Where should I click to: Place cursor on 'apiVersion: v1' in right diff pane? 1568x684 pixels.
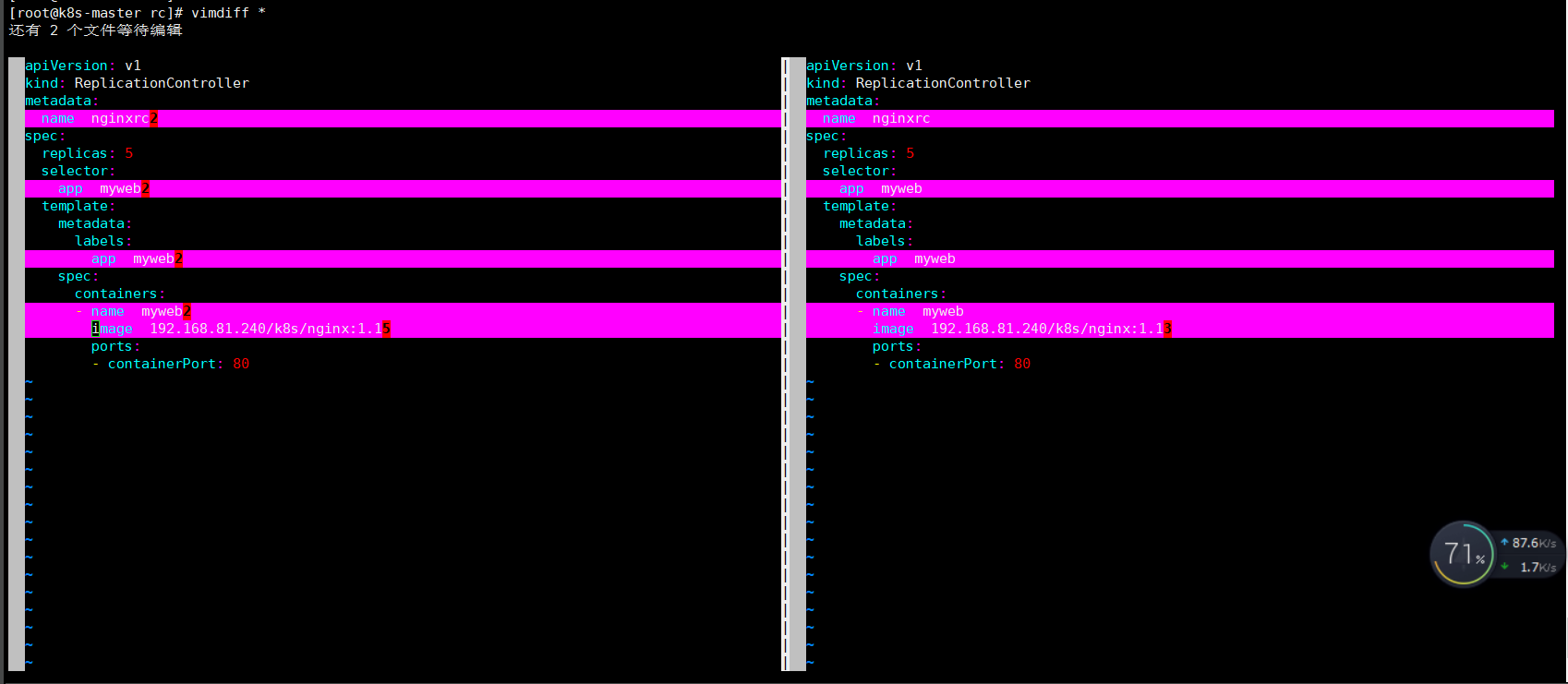click(x=864, y=66)
